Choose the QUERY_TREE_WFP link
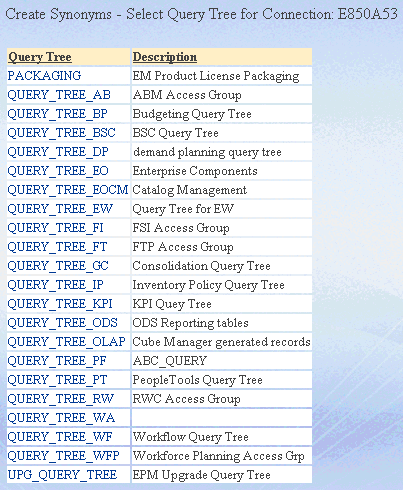 (63, 456)
